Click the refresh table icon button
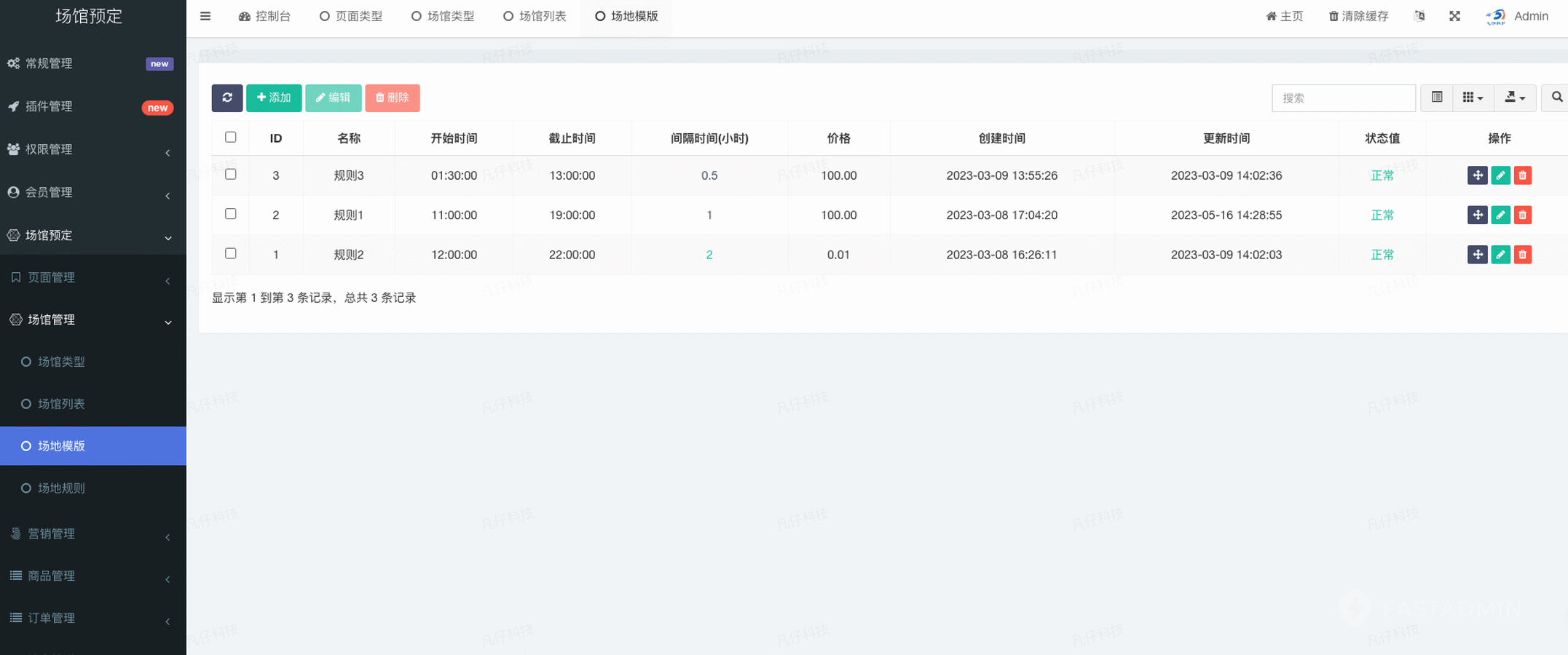Screen dimensions: 1568x655 point(226,98)
